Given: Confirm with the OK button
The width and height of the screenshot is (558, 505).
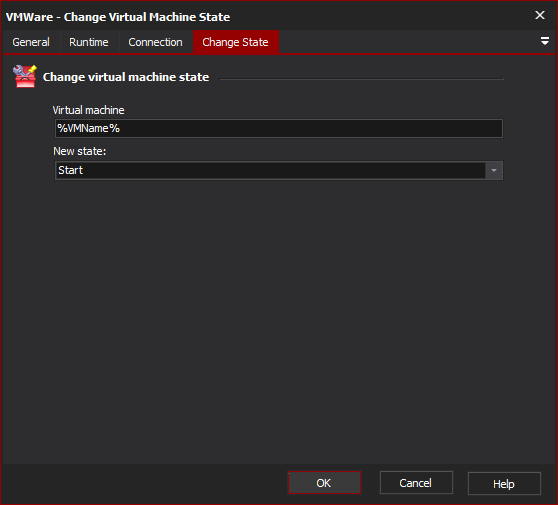Looking at the screenshot, I should (324, 483).
